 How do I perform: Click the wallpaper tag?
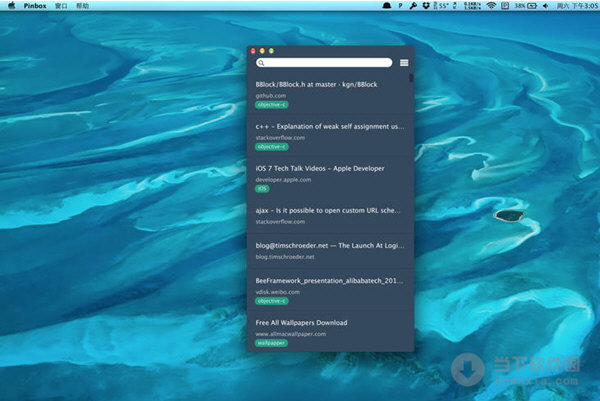(x=271, y=343)
